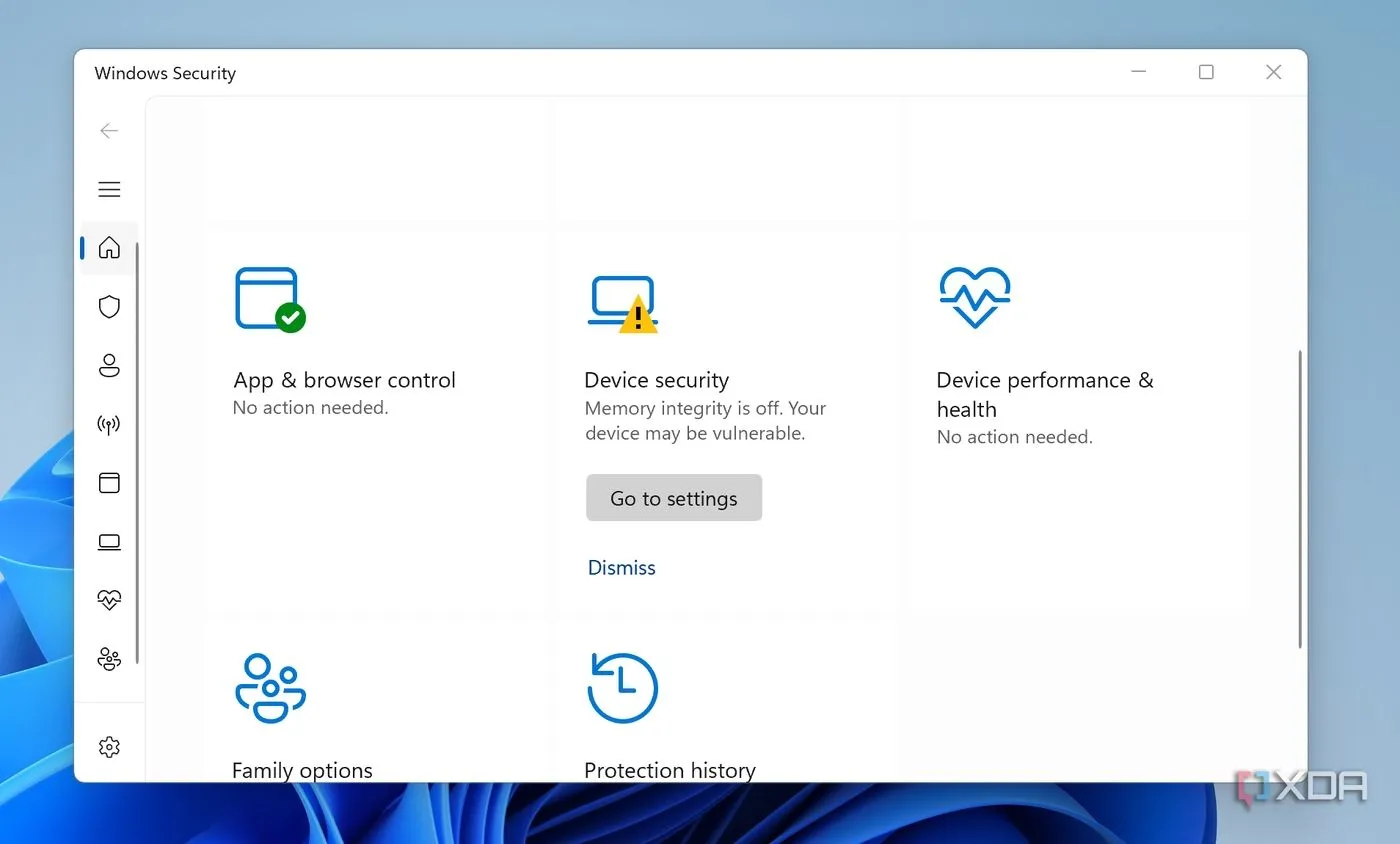Expand the hamburger navigation menu
Image resolution: width=1400 pixels, height=844 pixels.
pos(109,189)
